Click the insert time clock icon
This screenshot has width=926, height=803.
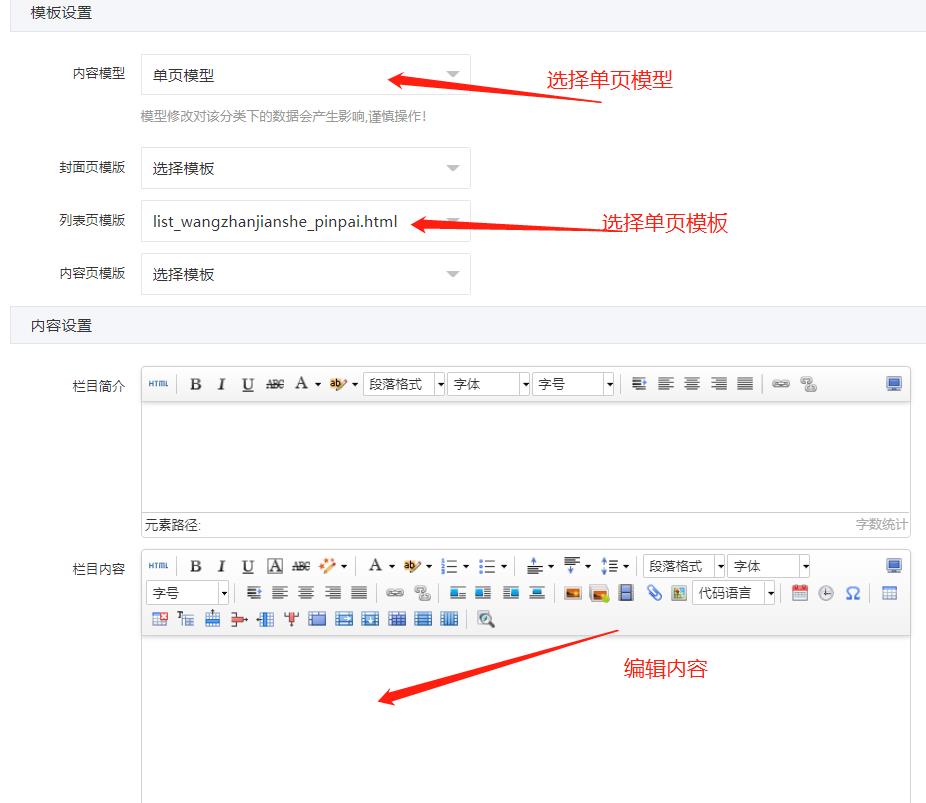tap(825, 593)
